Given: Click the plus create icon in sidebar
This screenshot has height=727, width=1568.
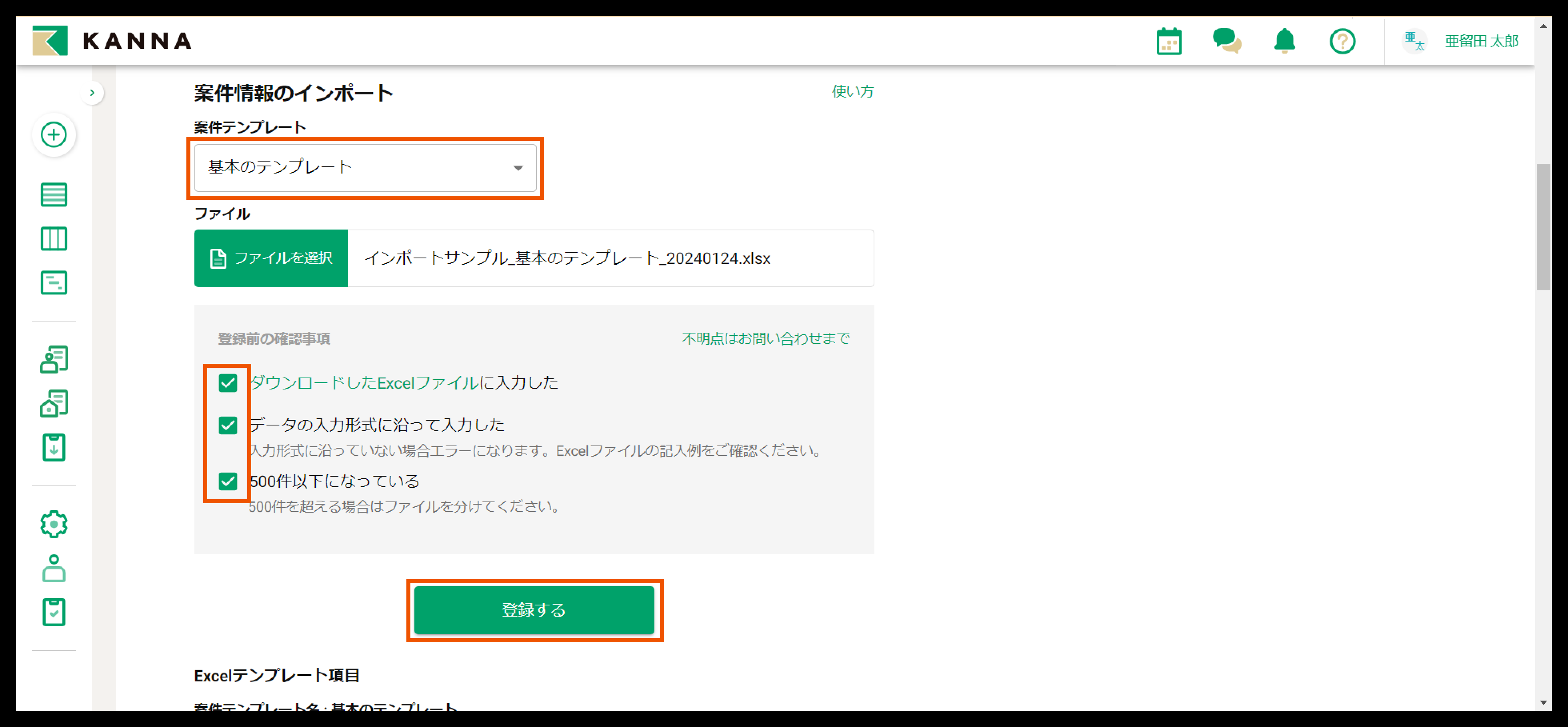Looking at the screenshot, I should [x=54, y=134].
